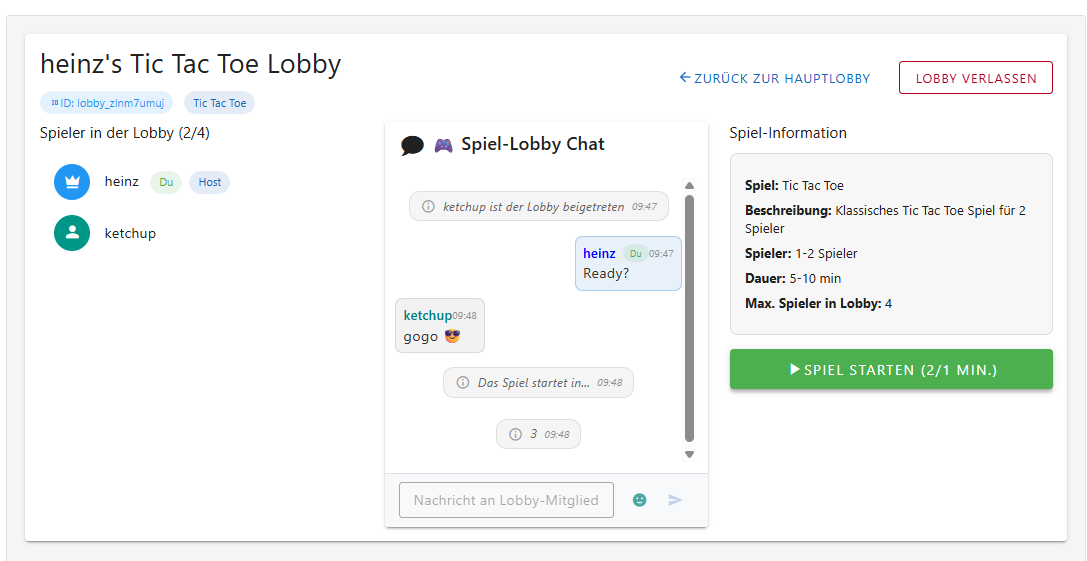Click the chat vertical scrollbar thumb
1087x561 pixels.
689,318
